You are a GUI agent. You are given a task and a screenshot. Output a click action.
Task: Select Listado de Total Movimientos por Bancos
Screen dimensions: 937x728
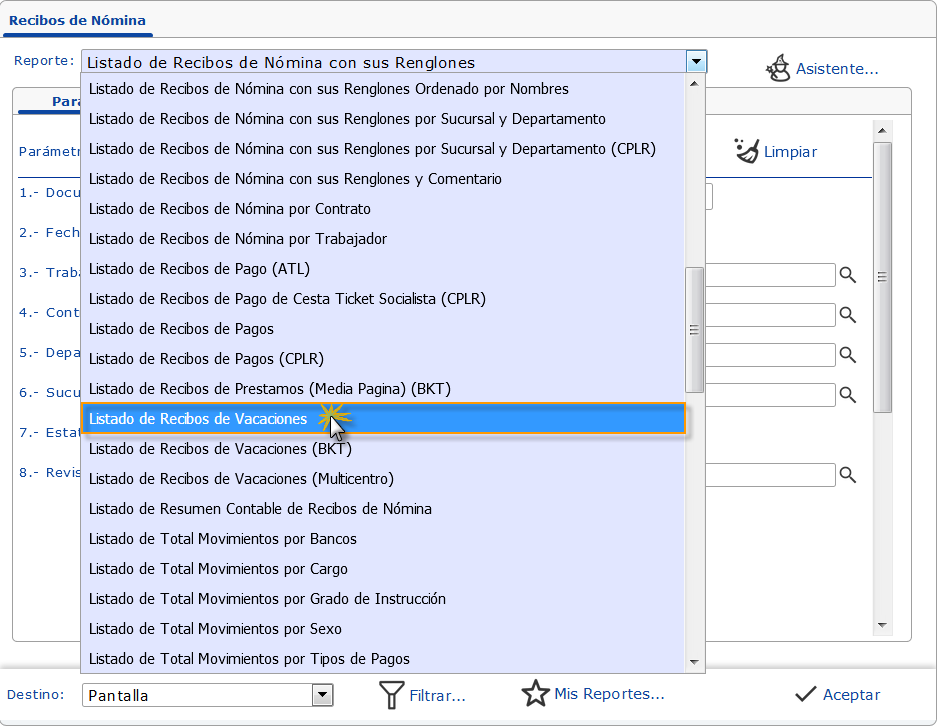click(222, 539)
